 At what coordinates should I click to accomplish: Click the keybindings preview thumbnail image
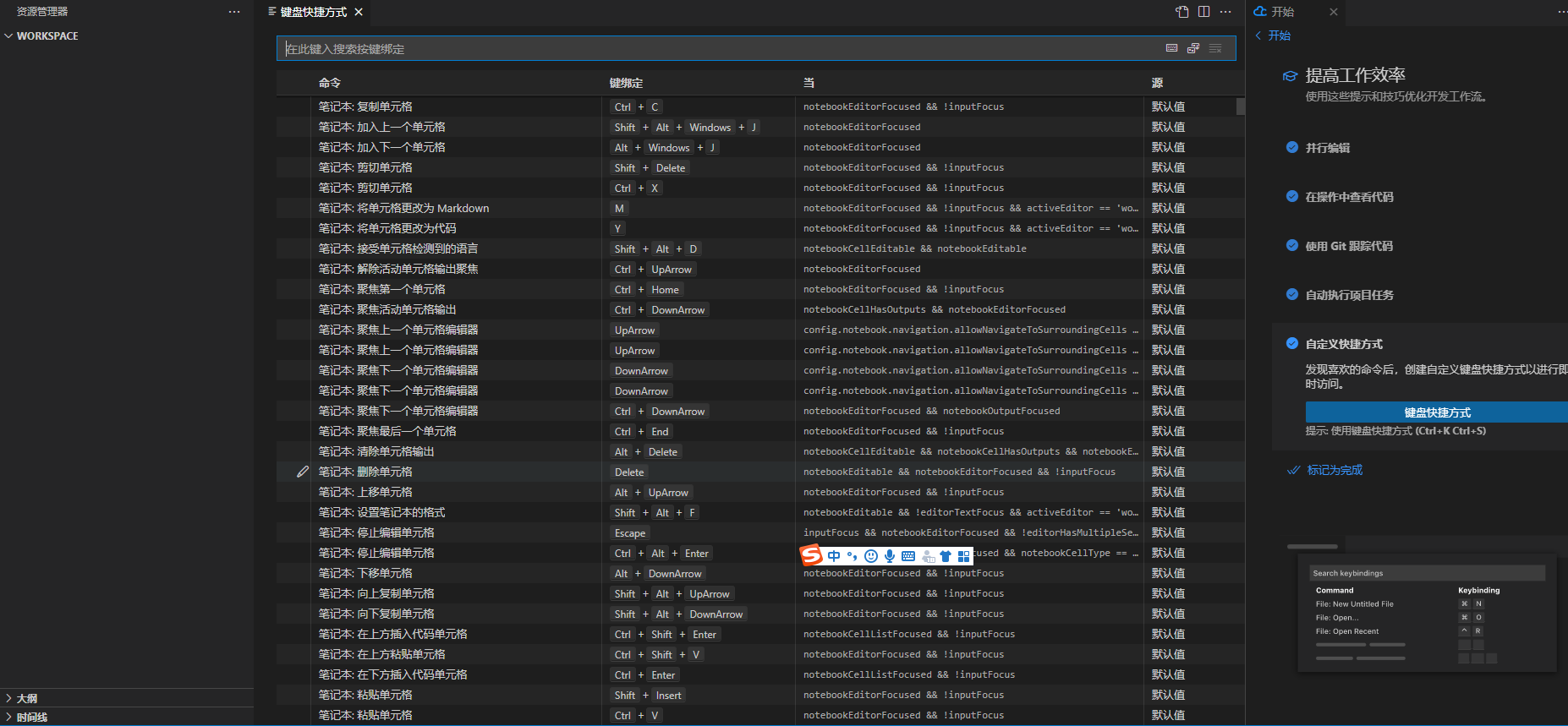(x=1428, y=613)
